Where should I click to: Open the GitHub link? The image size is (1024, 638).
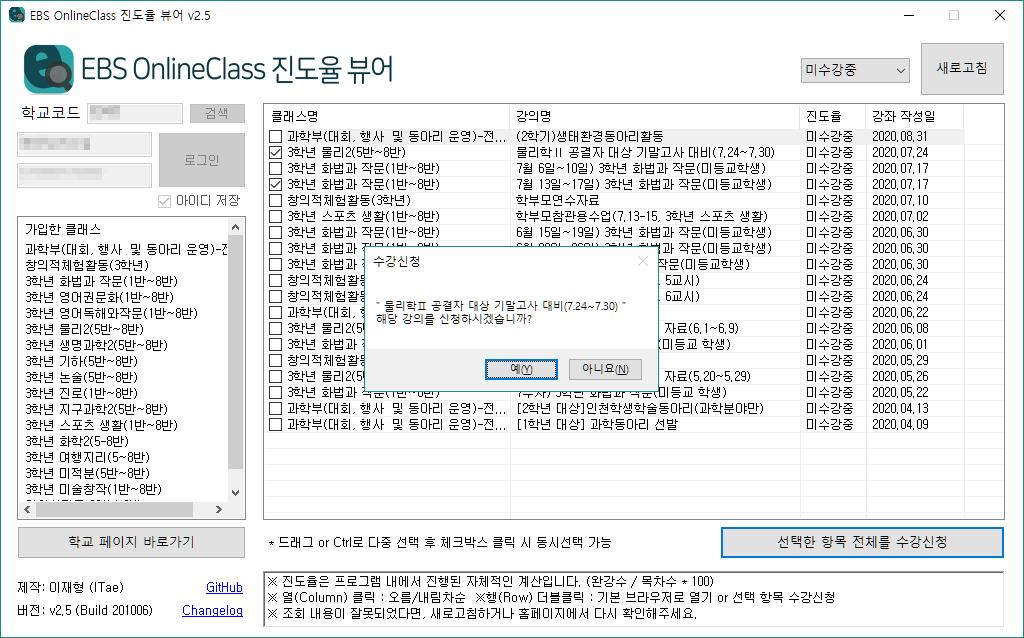[224, 587]
